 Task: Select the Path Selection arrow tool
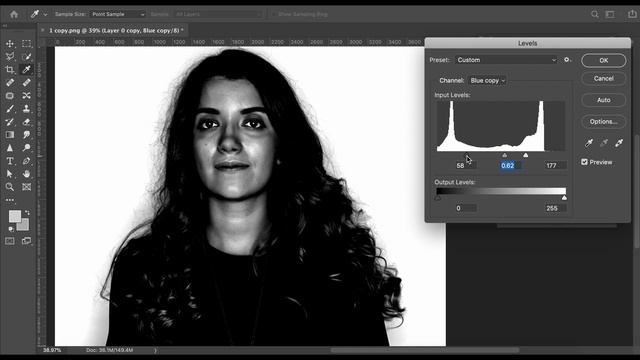pyautogui.click(x=10, y=174)
